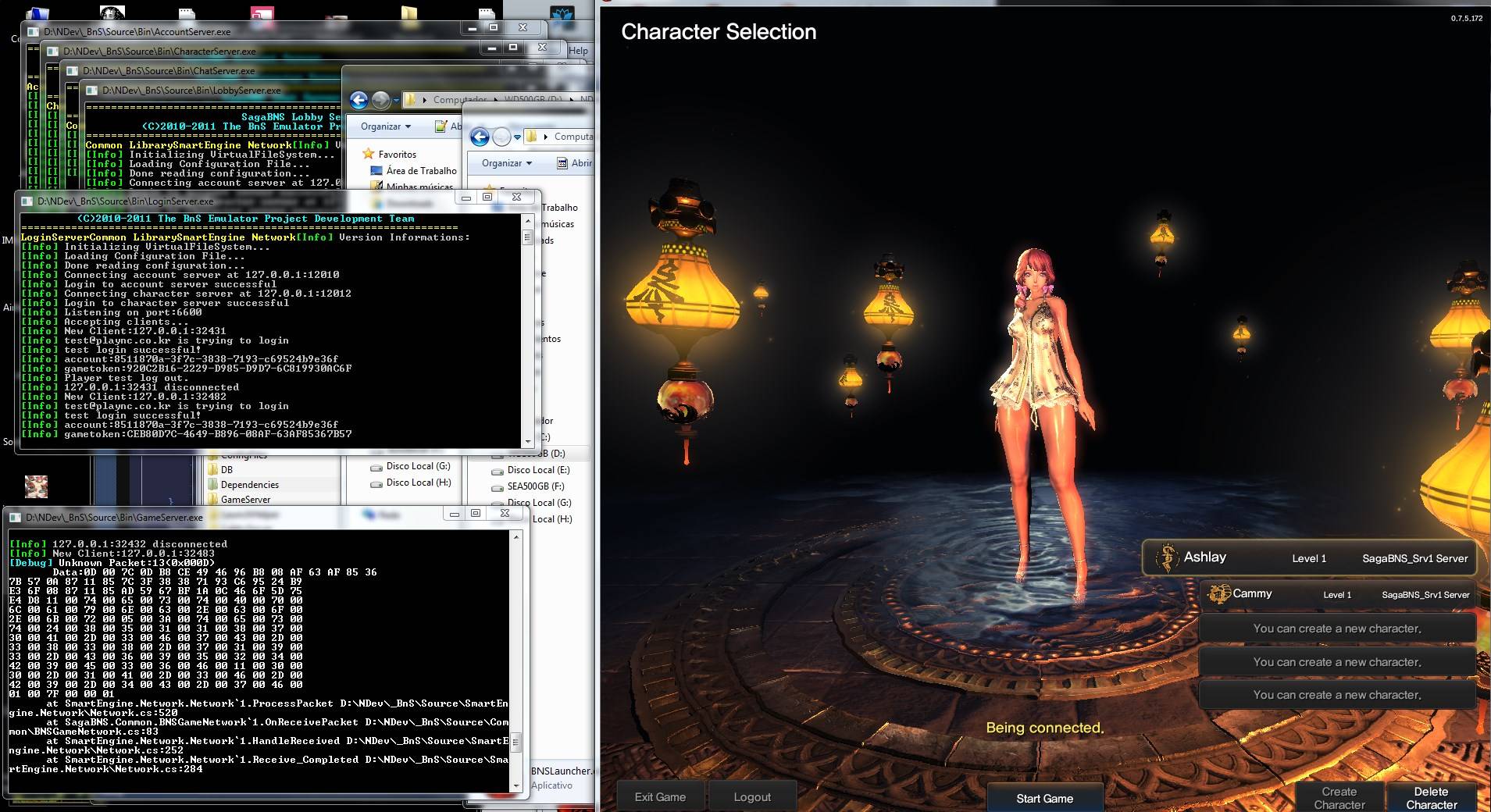Open LoginServer.exe console system menu icon
Screen dimensions: 1491x812
27,201
